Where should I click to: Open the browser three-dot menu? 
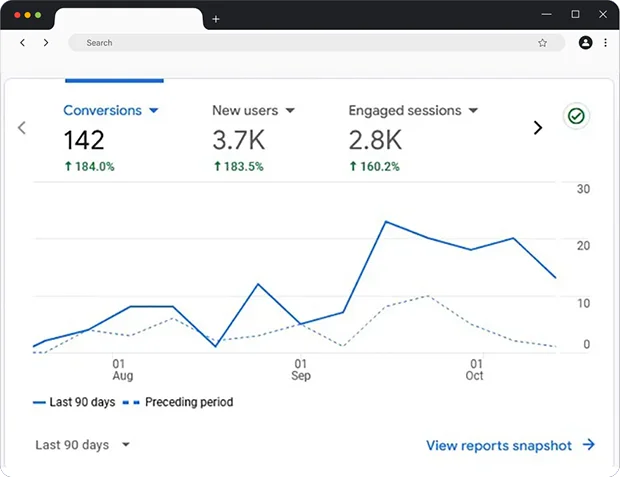click(605, 43)
